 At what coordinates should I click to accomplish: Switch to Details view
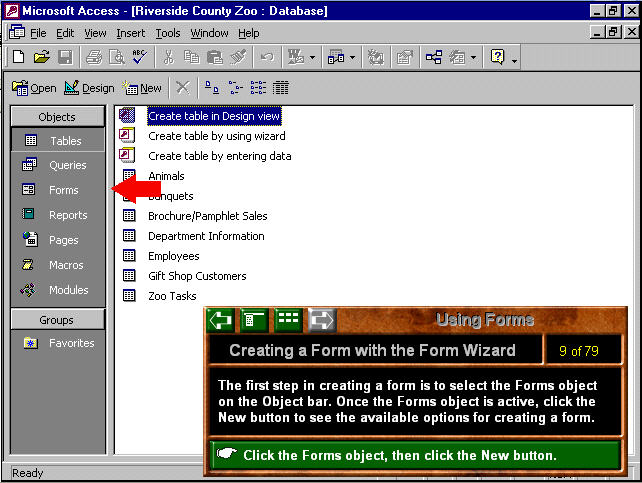(x=281, y=87)
